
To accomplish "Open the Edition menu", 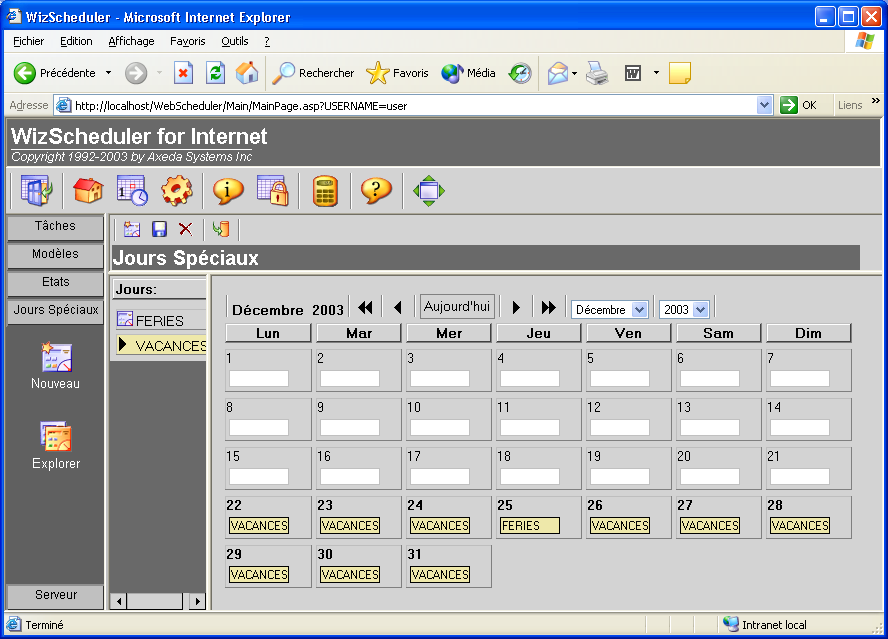I will click(76, 41).
